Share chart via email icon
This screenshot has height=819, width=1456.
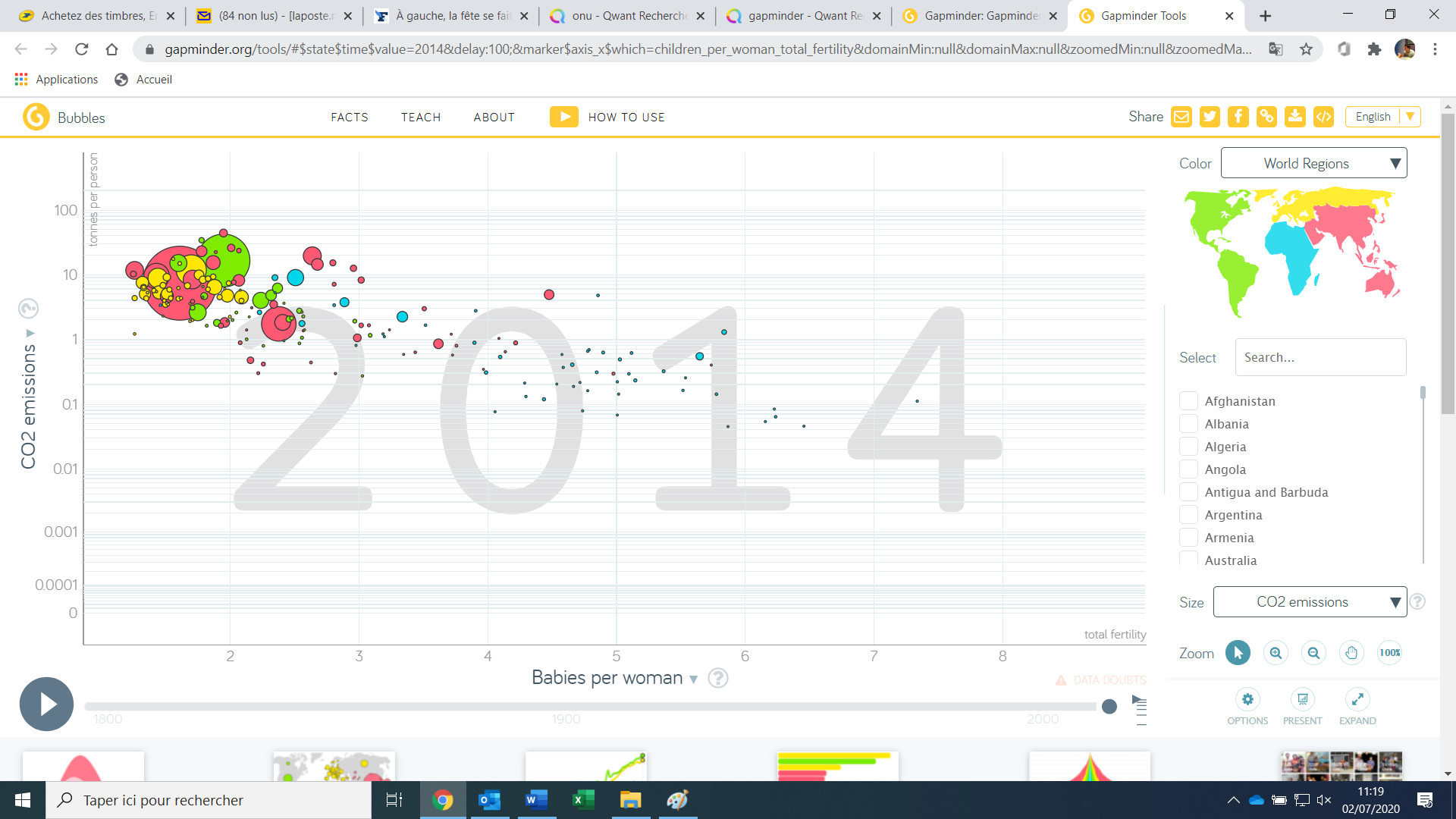click(x=1181, y=117)
